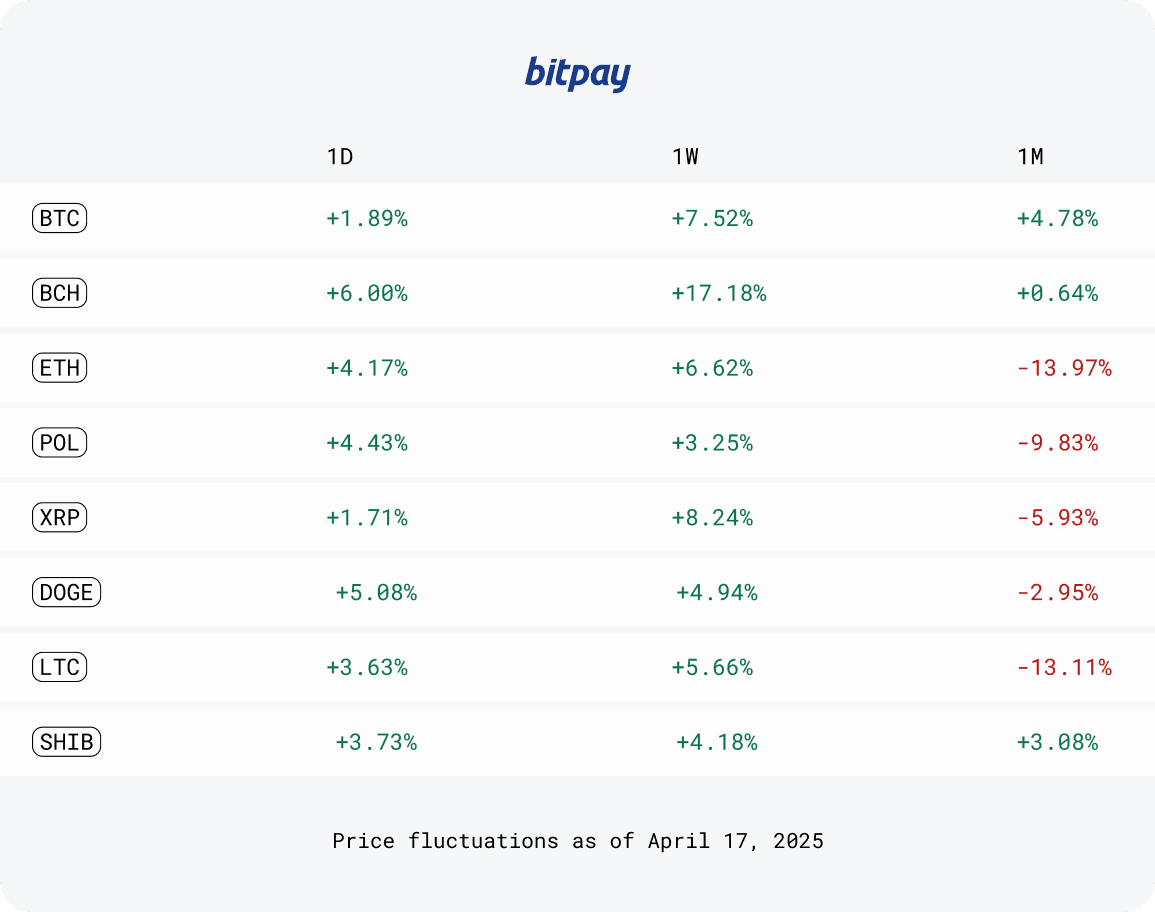The image size is (1155, 912).
Task: Select the DOGE ticker badge
Action: pyautogui.click(x=66, y=592)
